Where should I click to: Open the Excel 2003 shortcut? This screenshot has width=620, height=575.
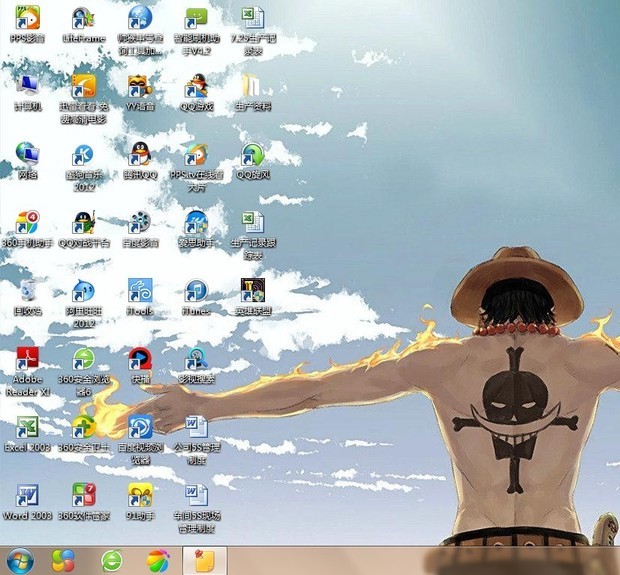[28, 428]
